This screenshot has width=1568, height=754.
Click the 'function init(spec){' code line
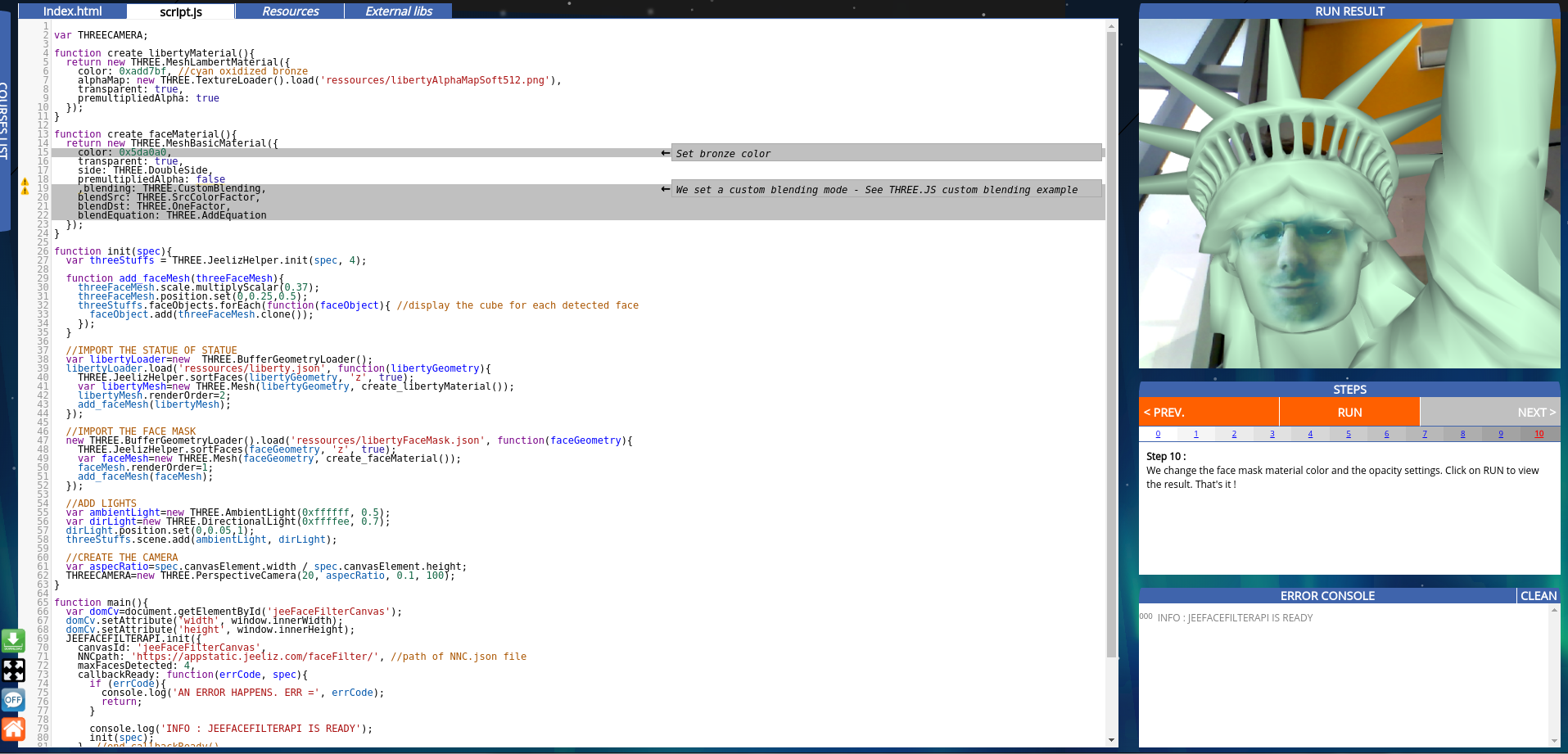(113, 251)
